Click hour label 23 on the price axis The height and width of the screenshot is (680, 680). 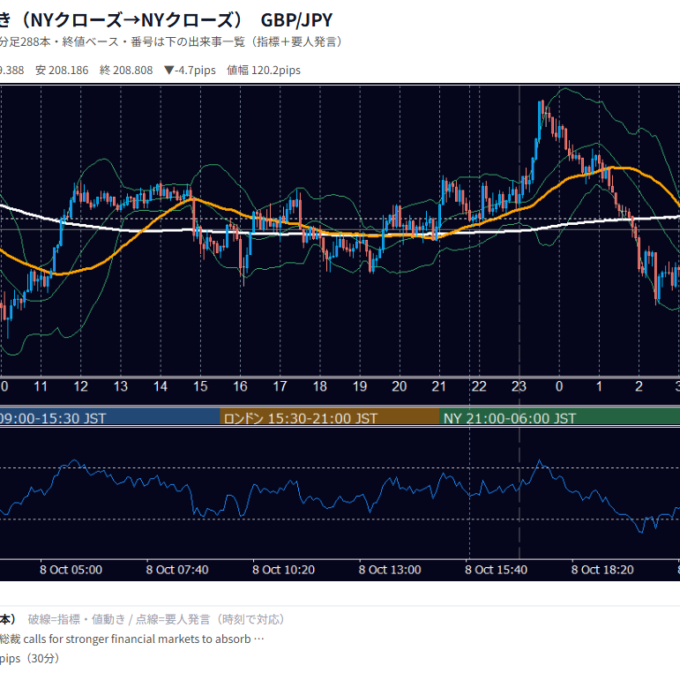519,386
